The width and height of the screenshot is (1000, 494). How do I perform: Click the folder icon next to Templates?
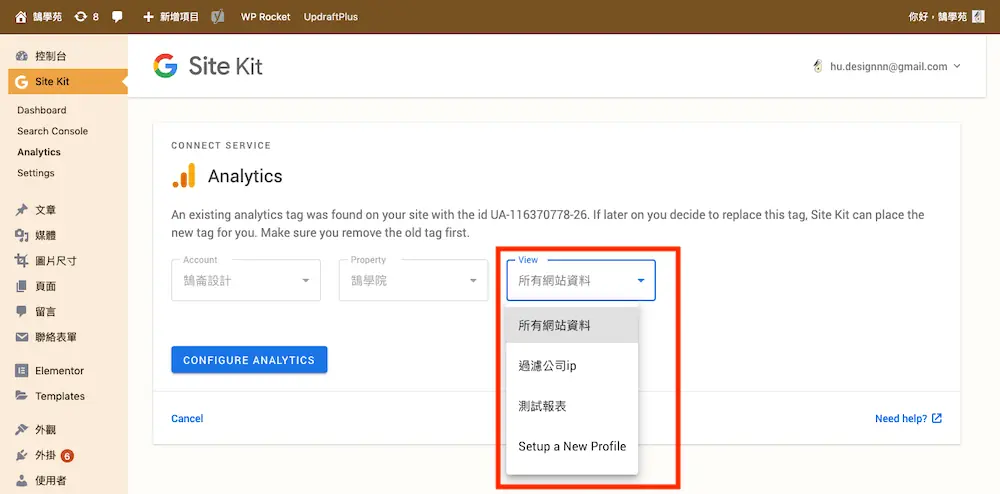pyautogui.click(x=22, y=396)
